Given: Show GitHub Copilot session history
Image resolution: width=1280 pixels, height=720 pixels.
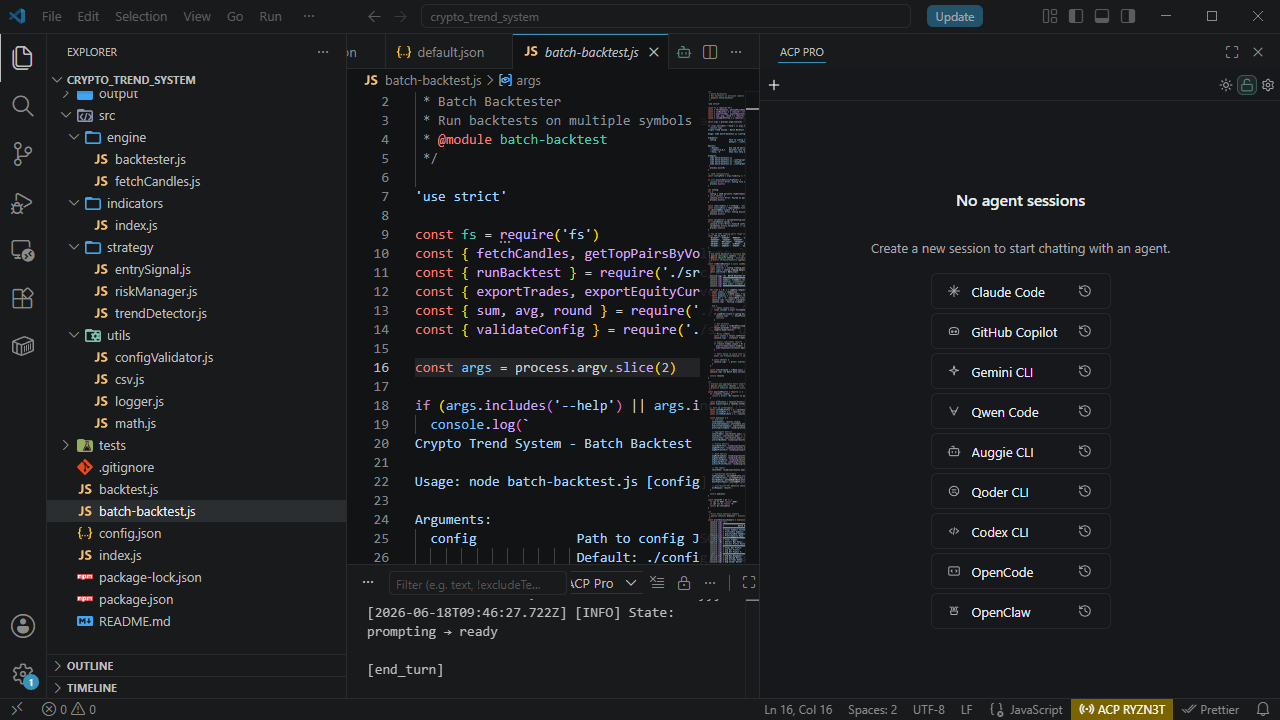Looking at the screenshot, I should [1085, 332].
